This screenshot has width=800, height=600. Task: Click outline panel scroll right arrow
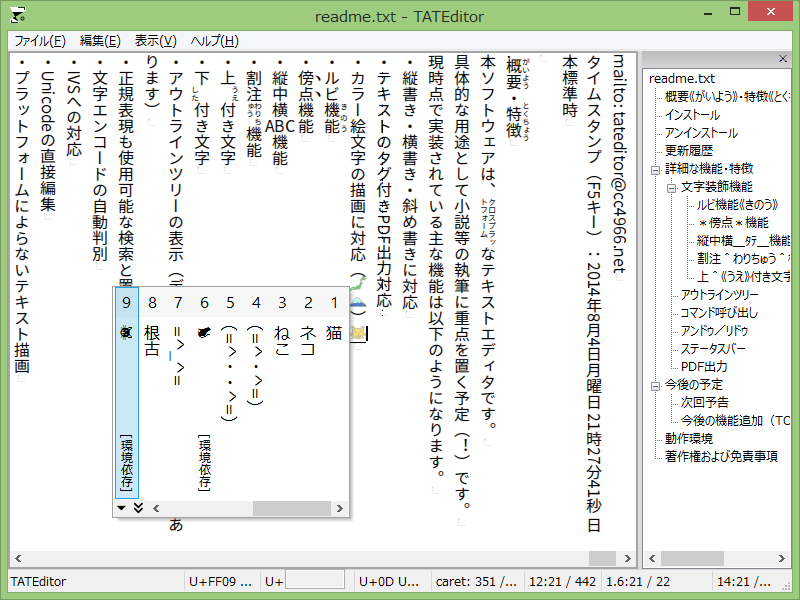[x=782, y=558]
